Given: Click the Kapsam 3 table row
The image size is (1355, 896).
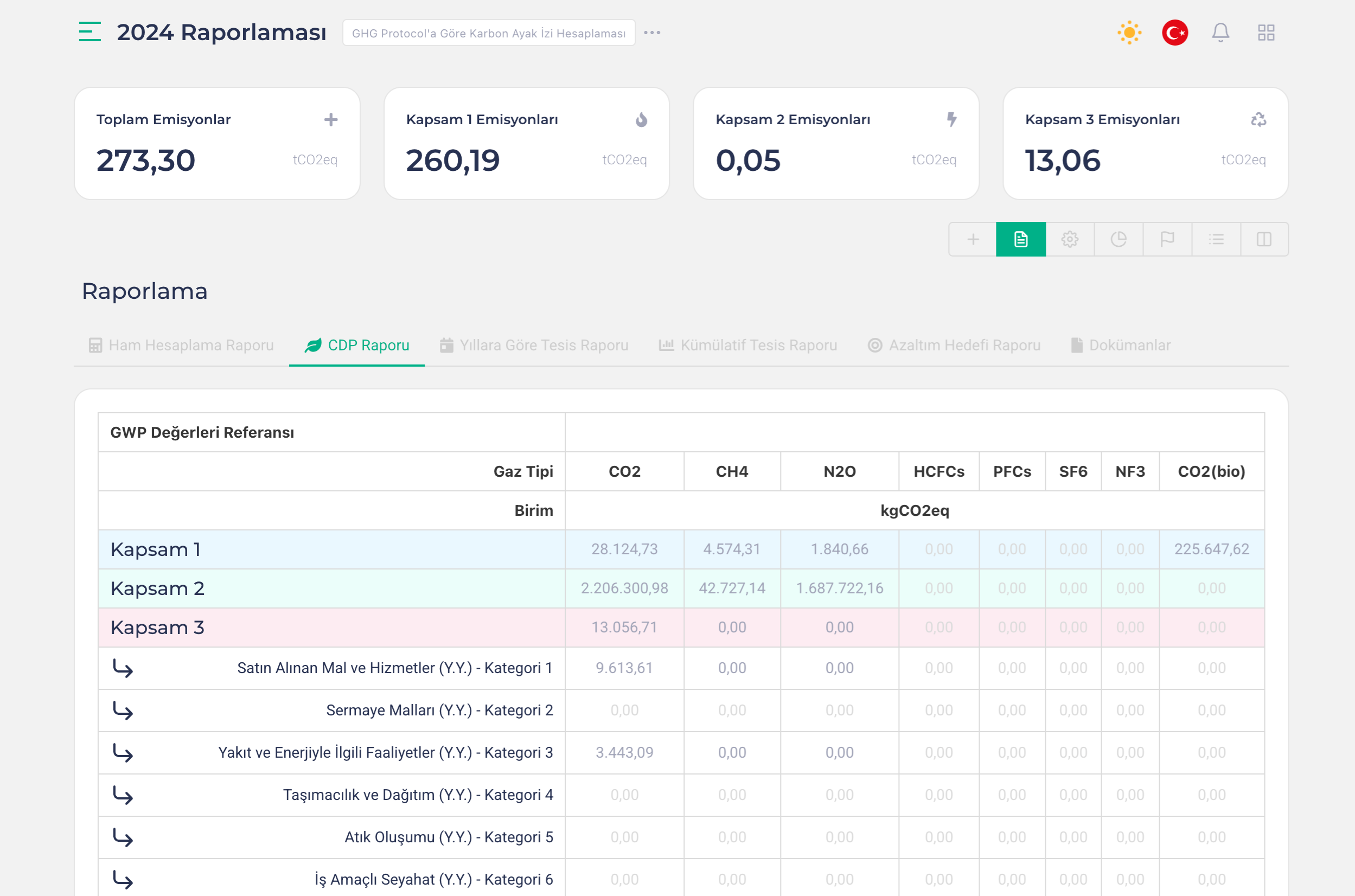Looking at the screenshot, I should point(331,628).
